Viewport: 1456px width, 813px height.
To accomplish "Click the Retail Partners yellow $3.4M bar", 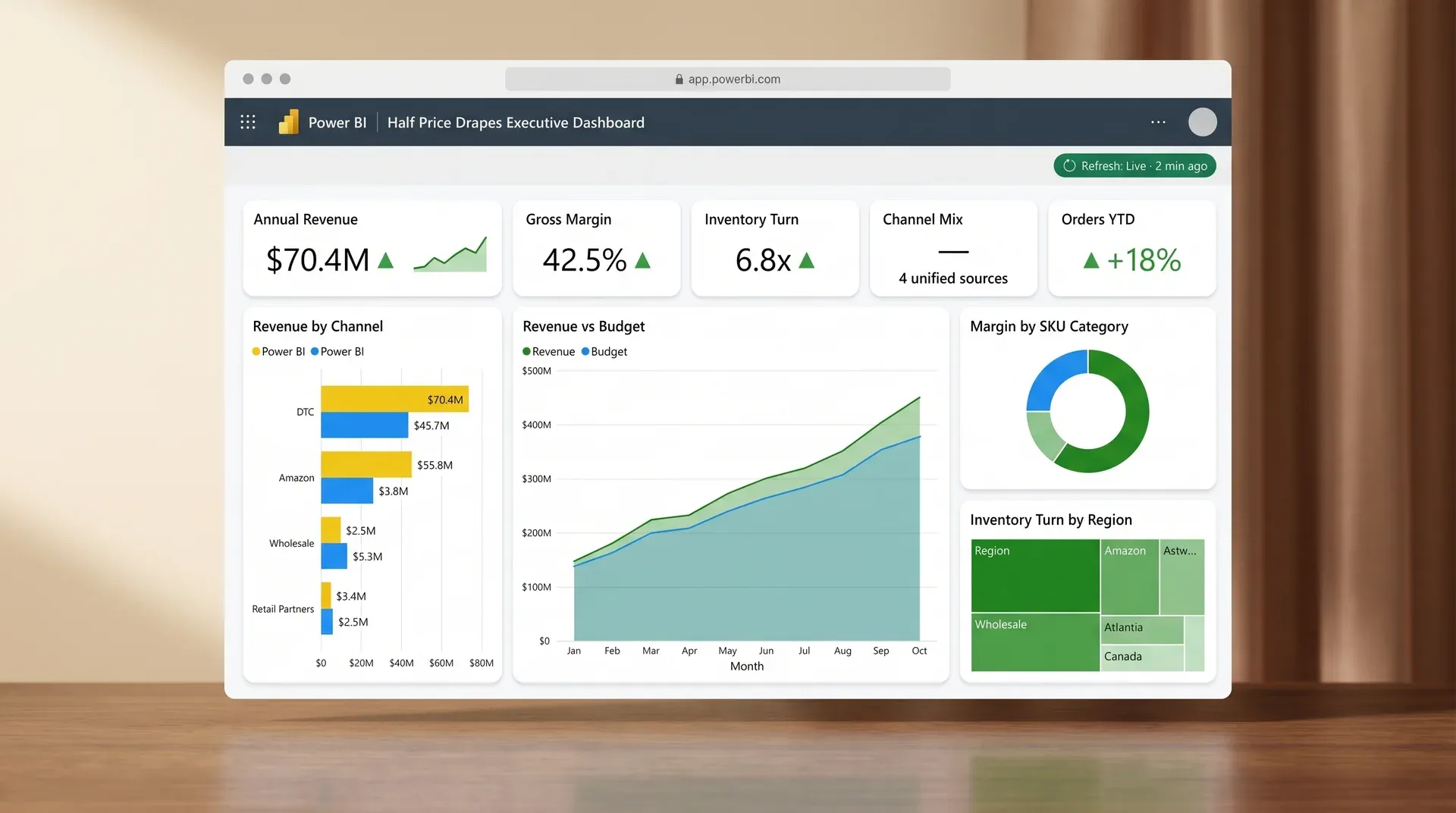I will click(x=326, y=595).
